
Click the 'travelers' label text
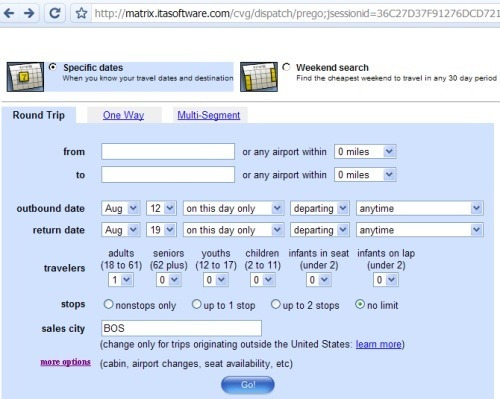tap(64, 268)
